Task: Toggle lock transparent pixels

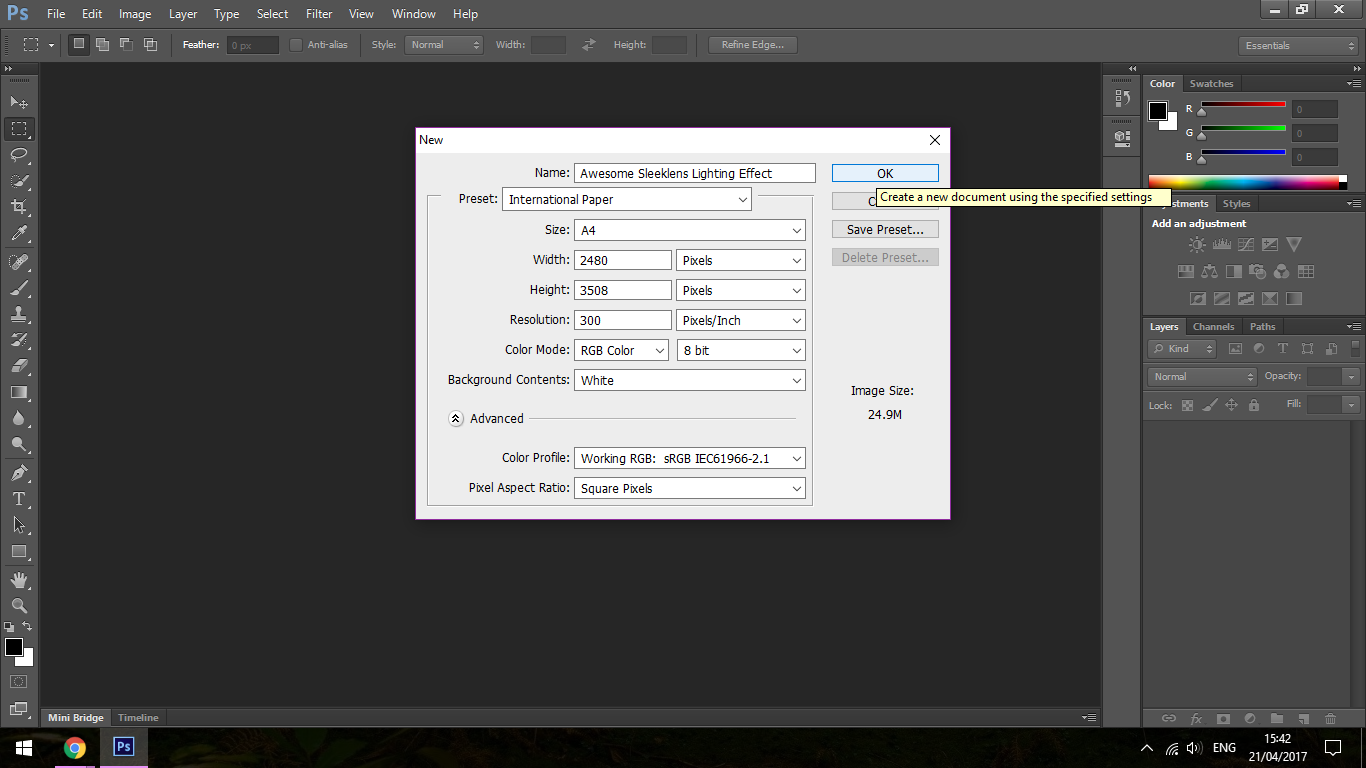Action: (x=1188, y=405)
